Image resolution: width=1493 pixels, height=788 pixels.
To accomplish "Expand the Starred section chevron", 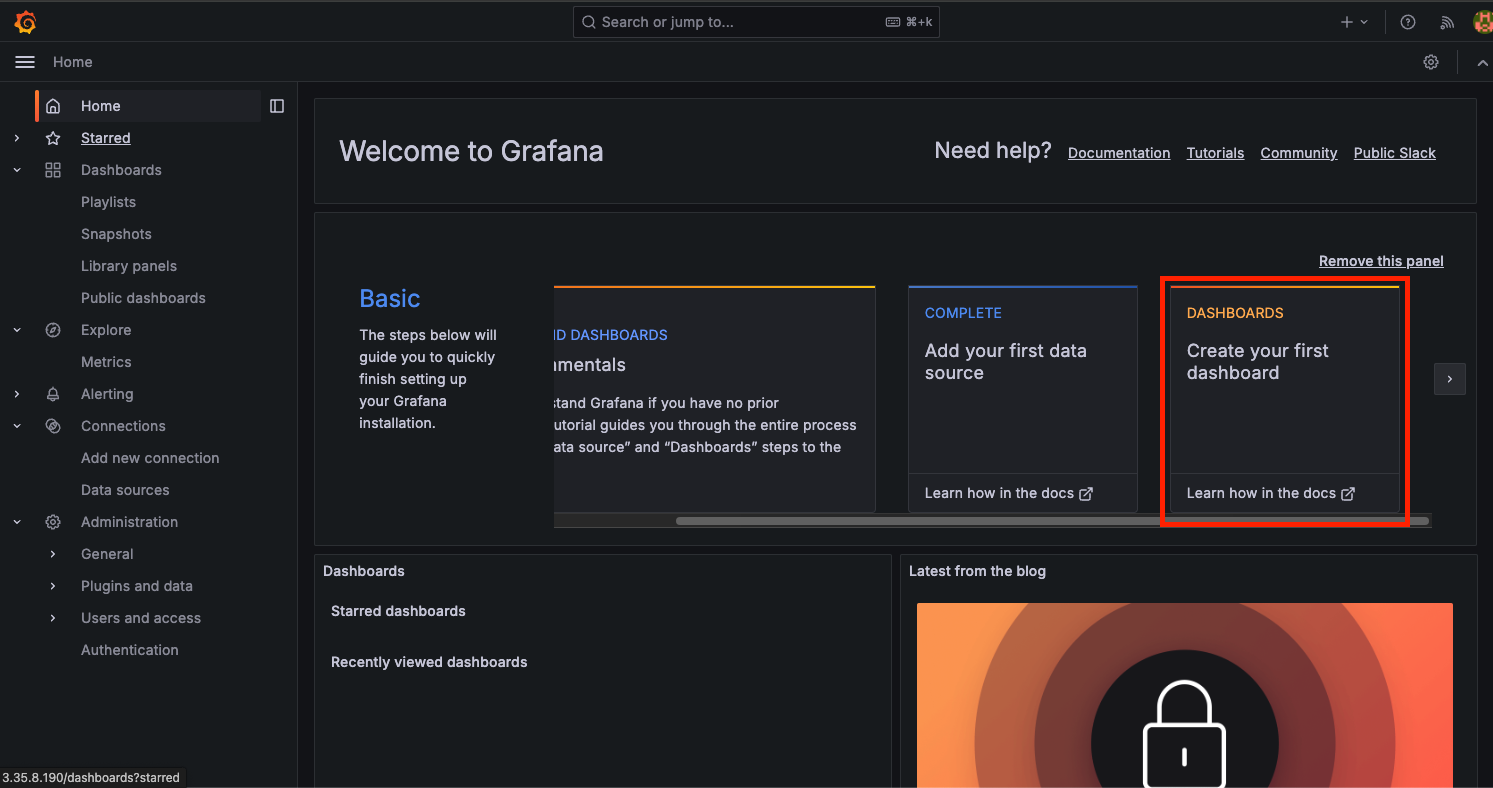I will click(17, 138).
